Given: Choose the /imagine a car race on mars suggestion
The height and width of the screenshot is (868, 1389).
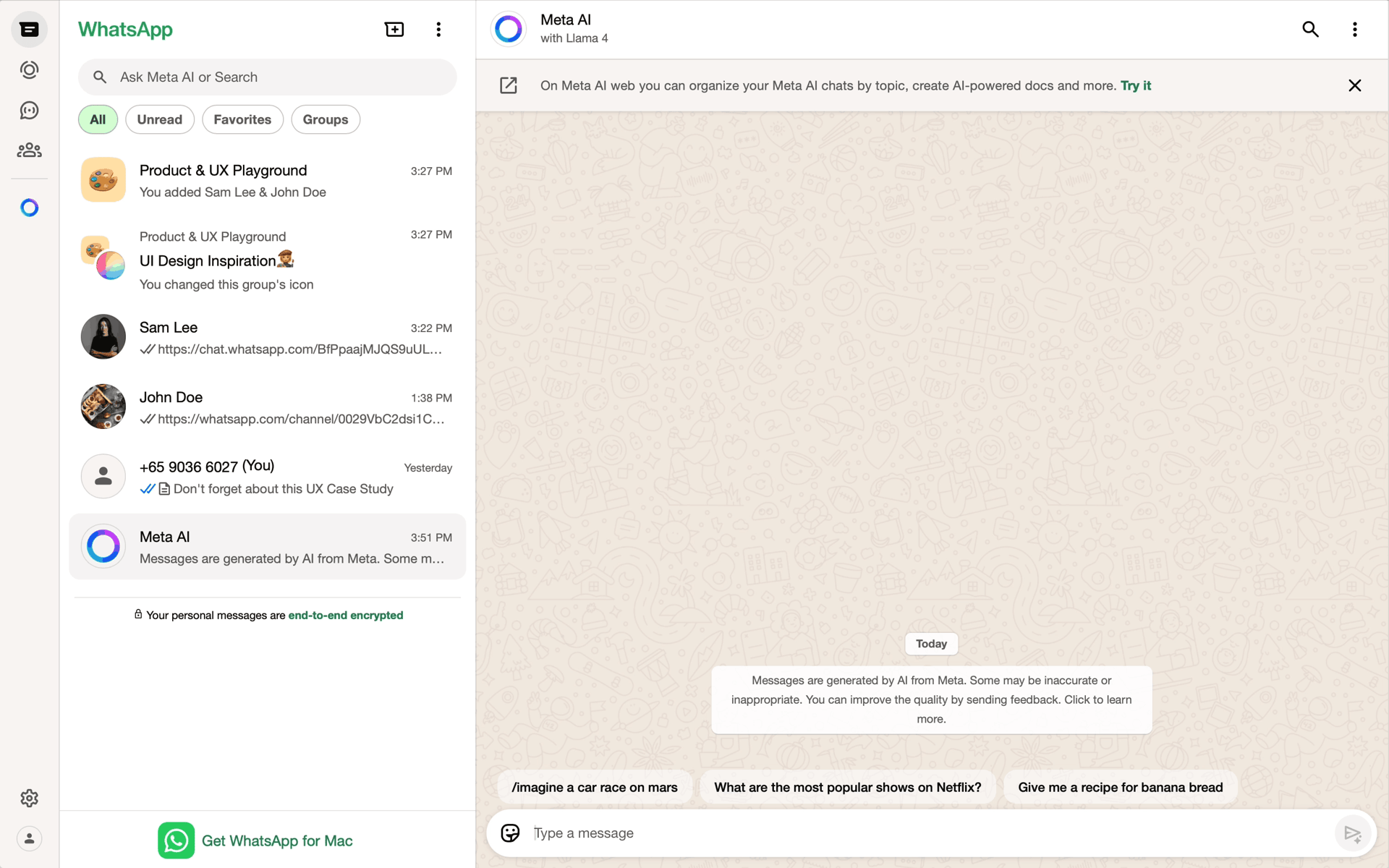Looking at the screenshot, I should coord(595,787).
